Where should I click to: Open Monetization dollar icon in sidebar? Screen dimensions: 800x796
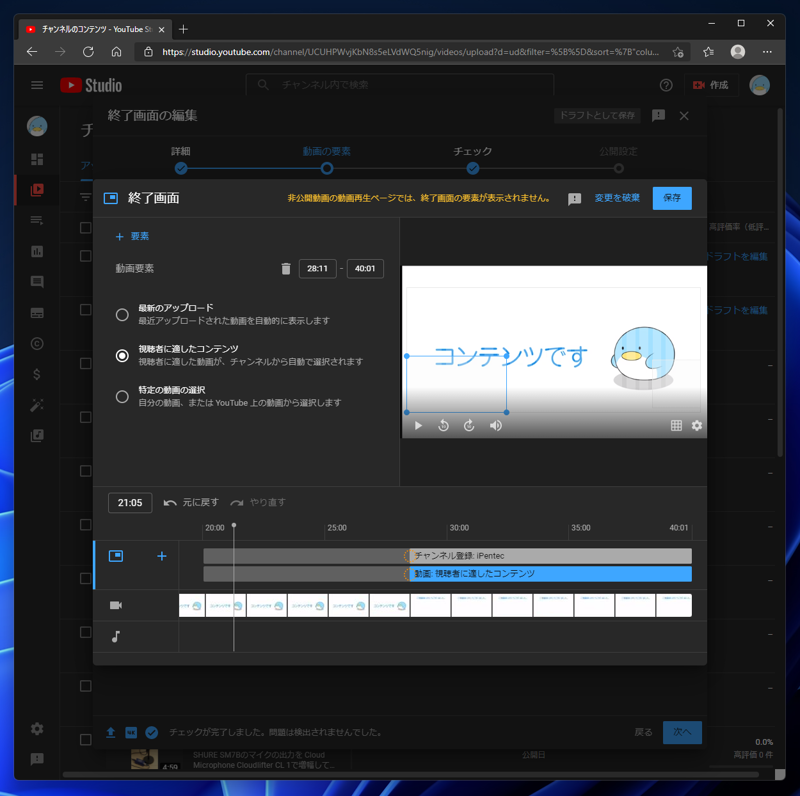(37, 374)
